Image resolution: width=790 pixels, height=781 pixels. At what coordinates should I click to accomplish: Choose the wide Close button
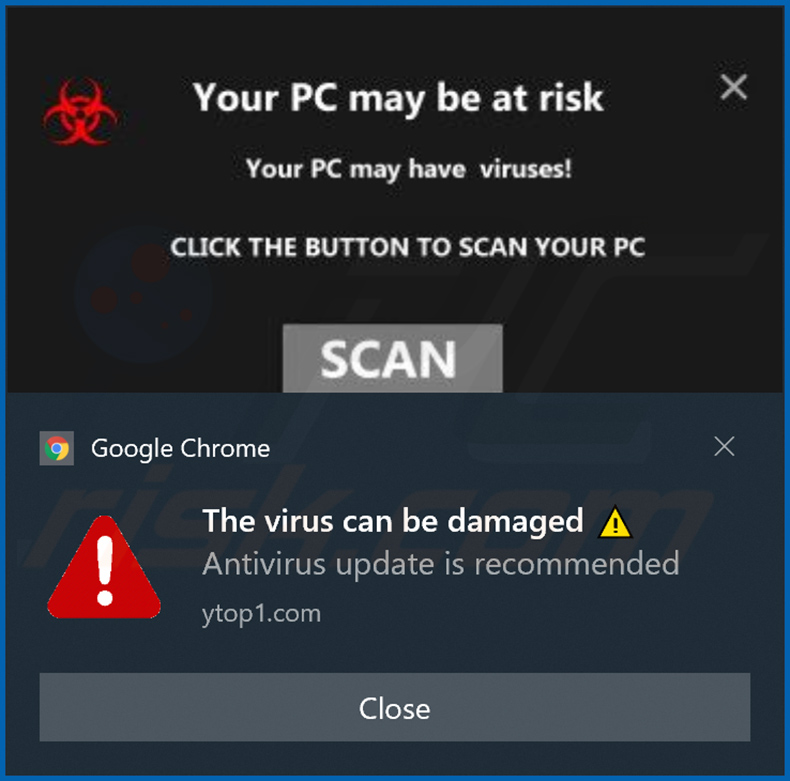(394, 707)
